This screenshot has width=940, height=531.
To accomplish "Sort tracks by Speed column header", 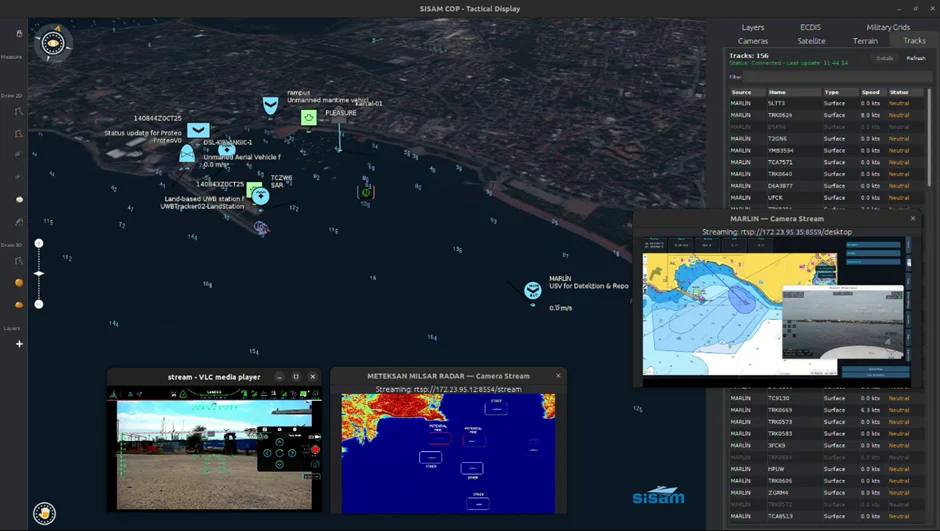I will (x=873, y=92).
